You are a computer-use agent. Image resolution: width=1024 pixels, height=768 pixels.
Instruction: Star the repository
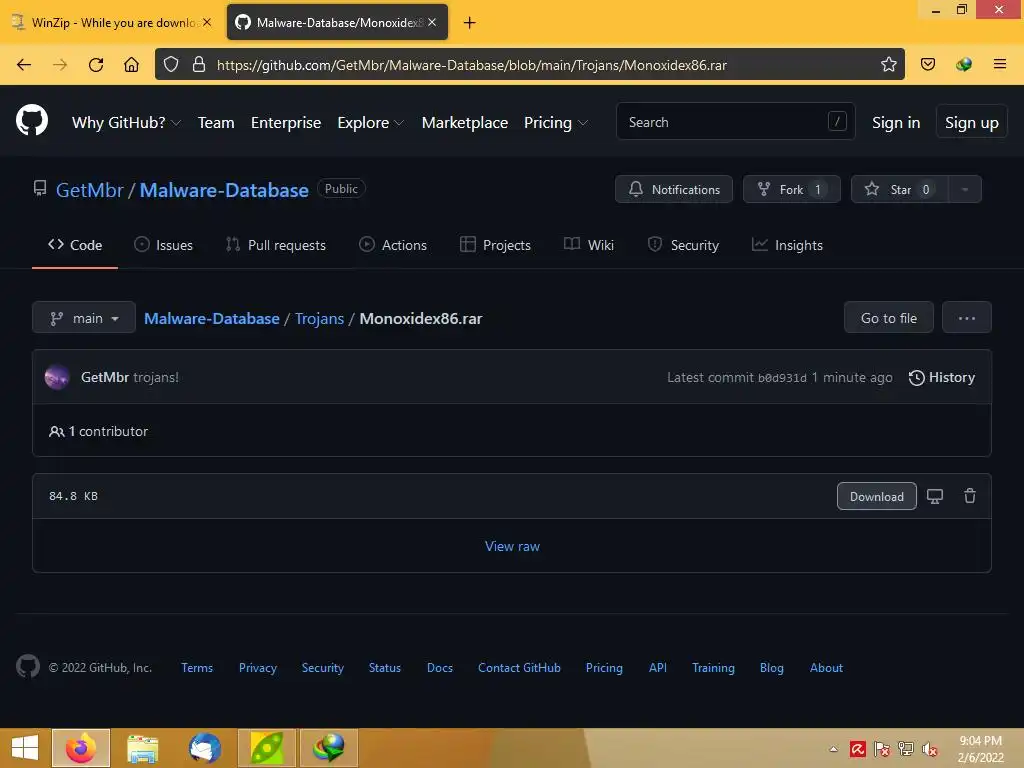900,189
